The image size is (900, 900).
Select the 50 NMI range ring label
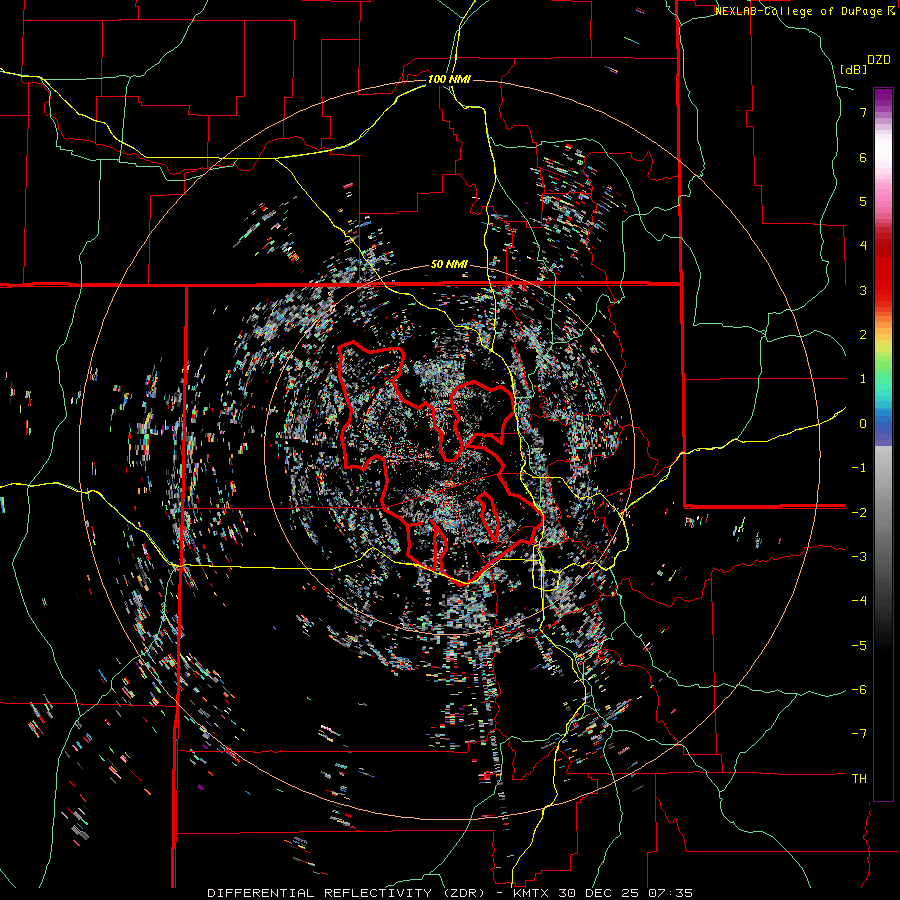pos(449,265)
